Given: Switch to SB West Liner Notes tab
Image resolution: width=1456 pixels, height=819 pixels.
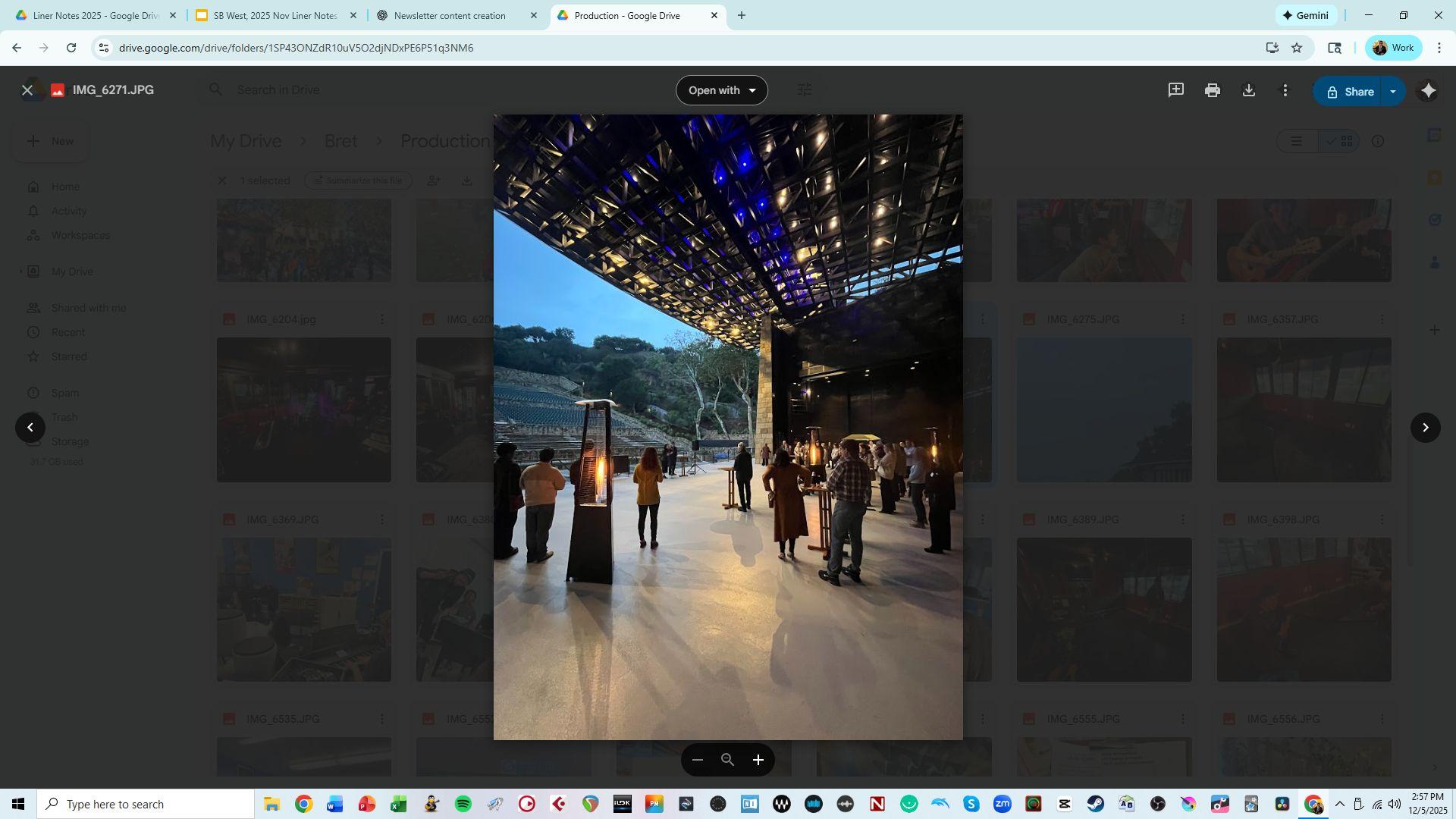Looking at the screenshot, I should (275, 15).
